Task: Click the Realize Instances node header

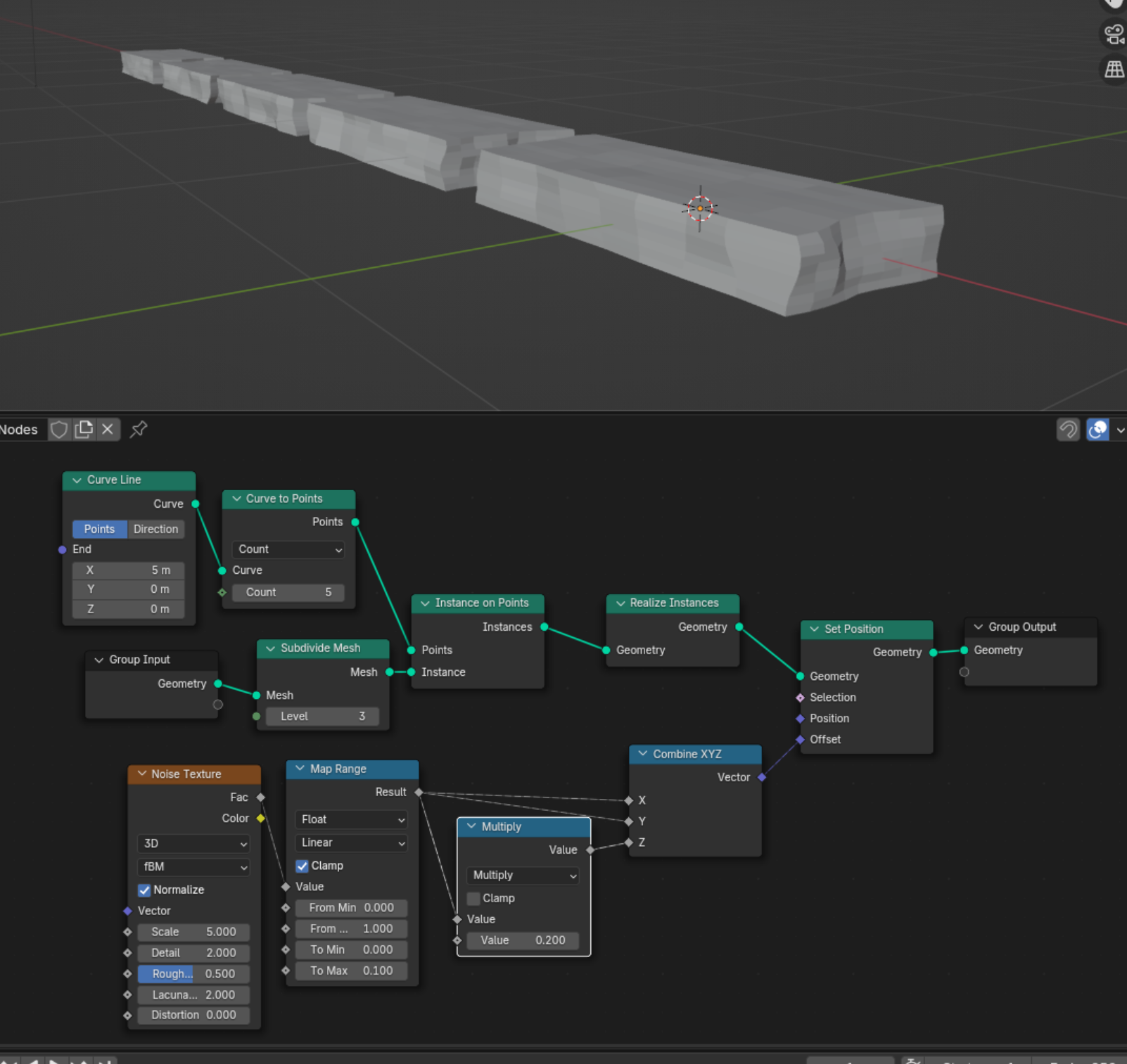Action: [x=674, y=603]
